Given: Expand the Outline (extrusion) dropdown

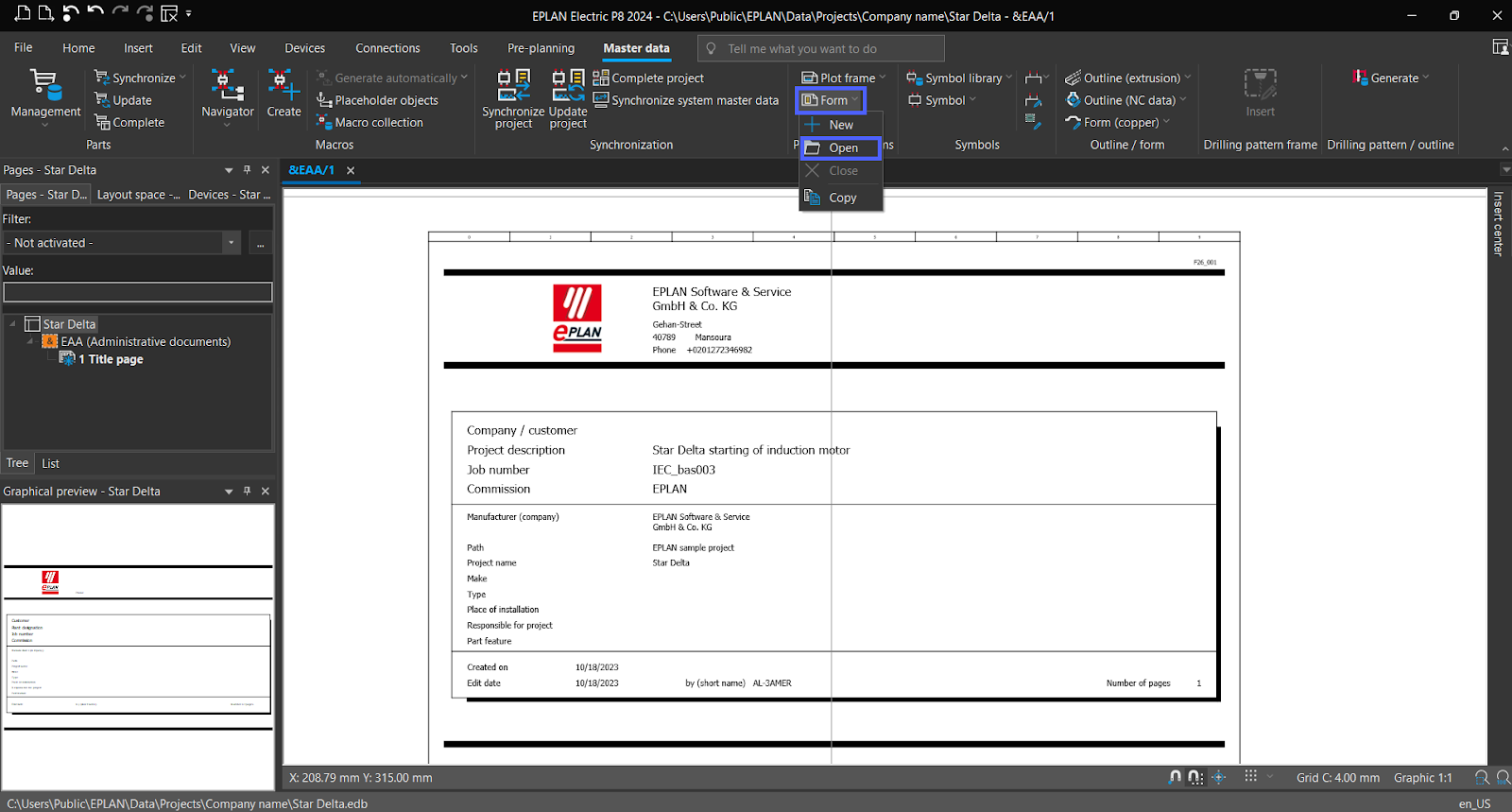Looking at the screenshot, I should (1188, 78).
